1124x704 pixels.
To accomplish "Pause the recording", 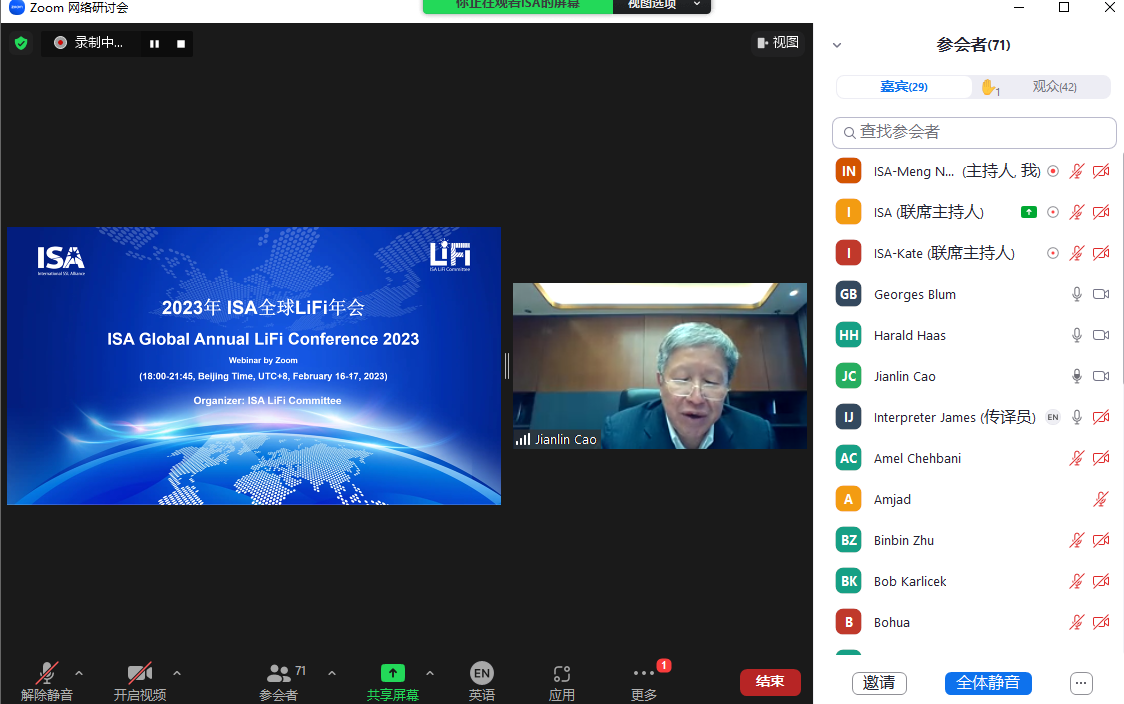I will pos(155,43).
